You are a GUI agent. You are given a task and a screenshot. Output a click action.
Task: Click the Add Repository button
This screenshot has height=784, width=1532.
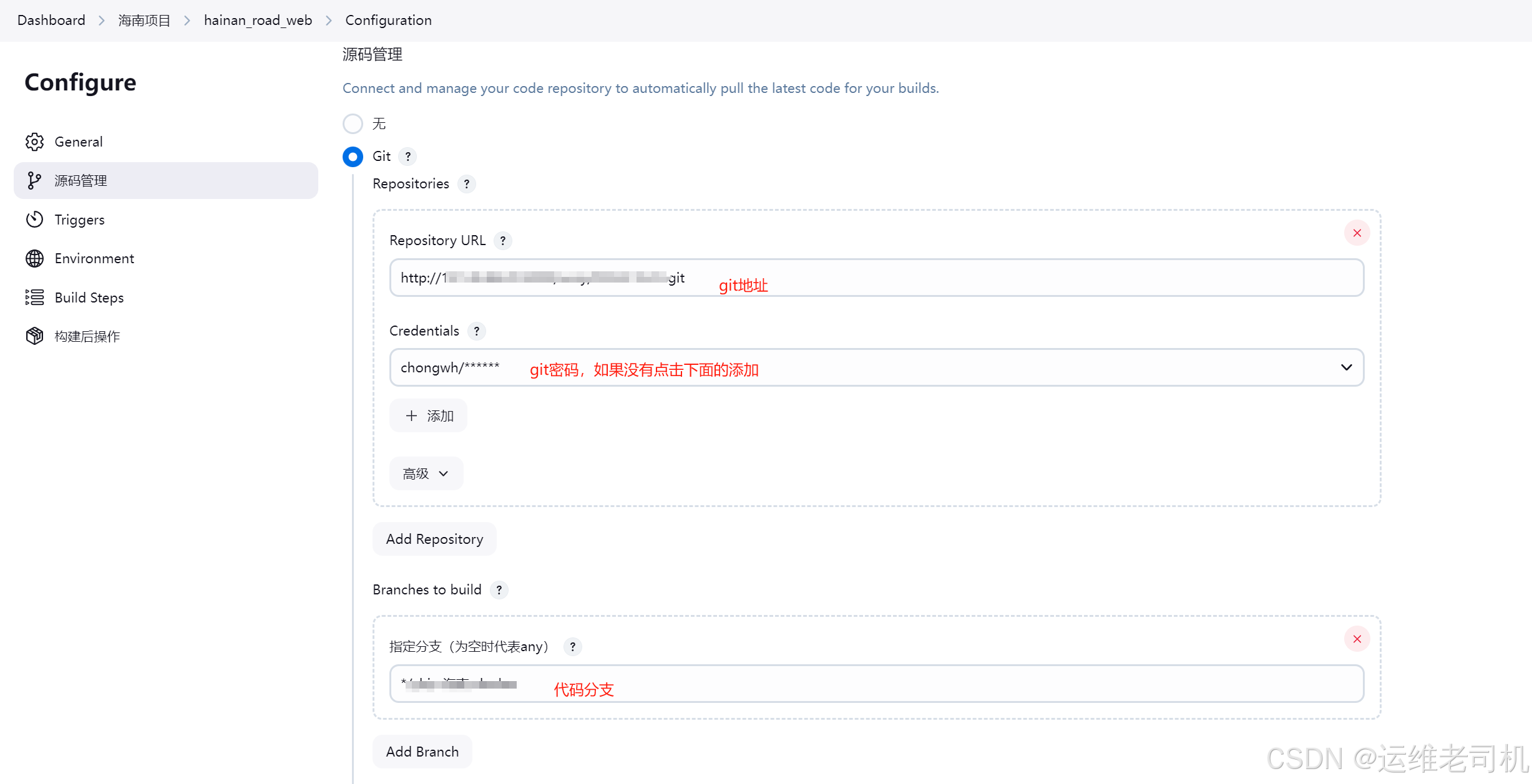click(434, 539)
